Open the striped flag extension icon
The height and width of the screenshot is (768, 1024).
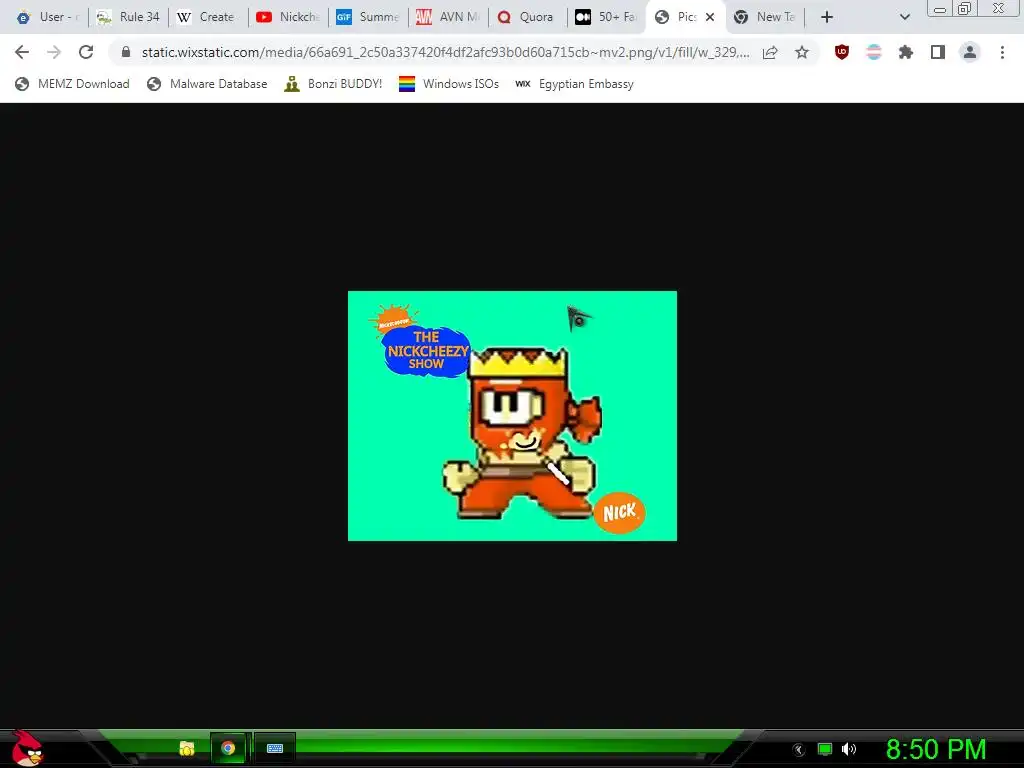pos(874,52)
